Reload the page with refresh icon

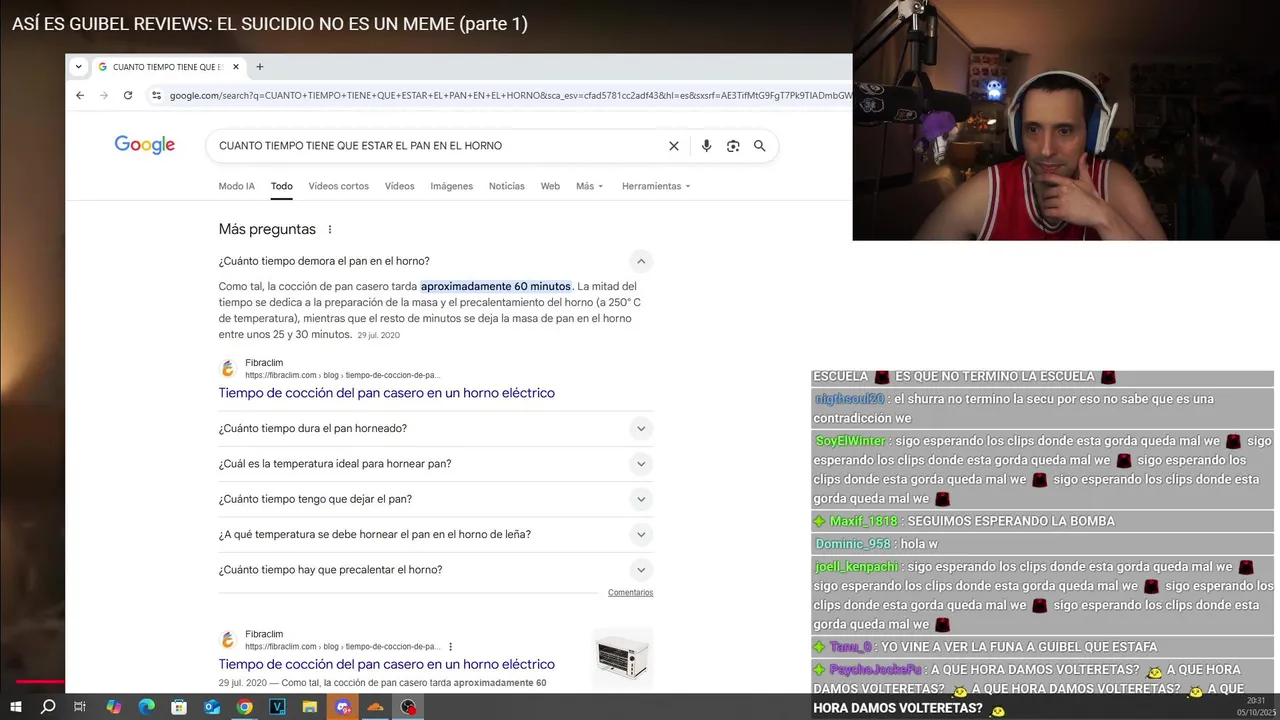pos(128,95)
